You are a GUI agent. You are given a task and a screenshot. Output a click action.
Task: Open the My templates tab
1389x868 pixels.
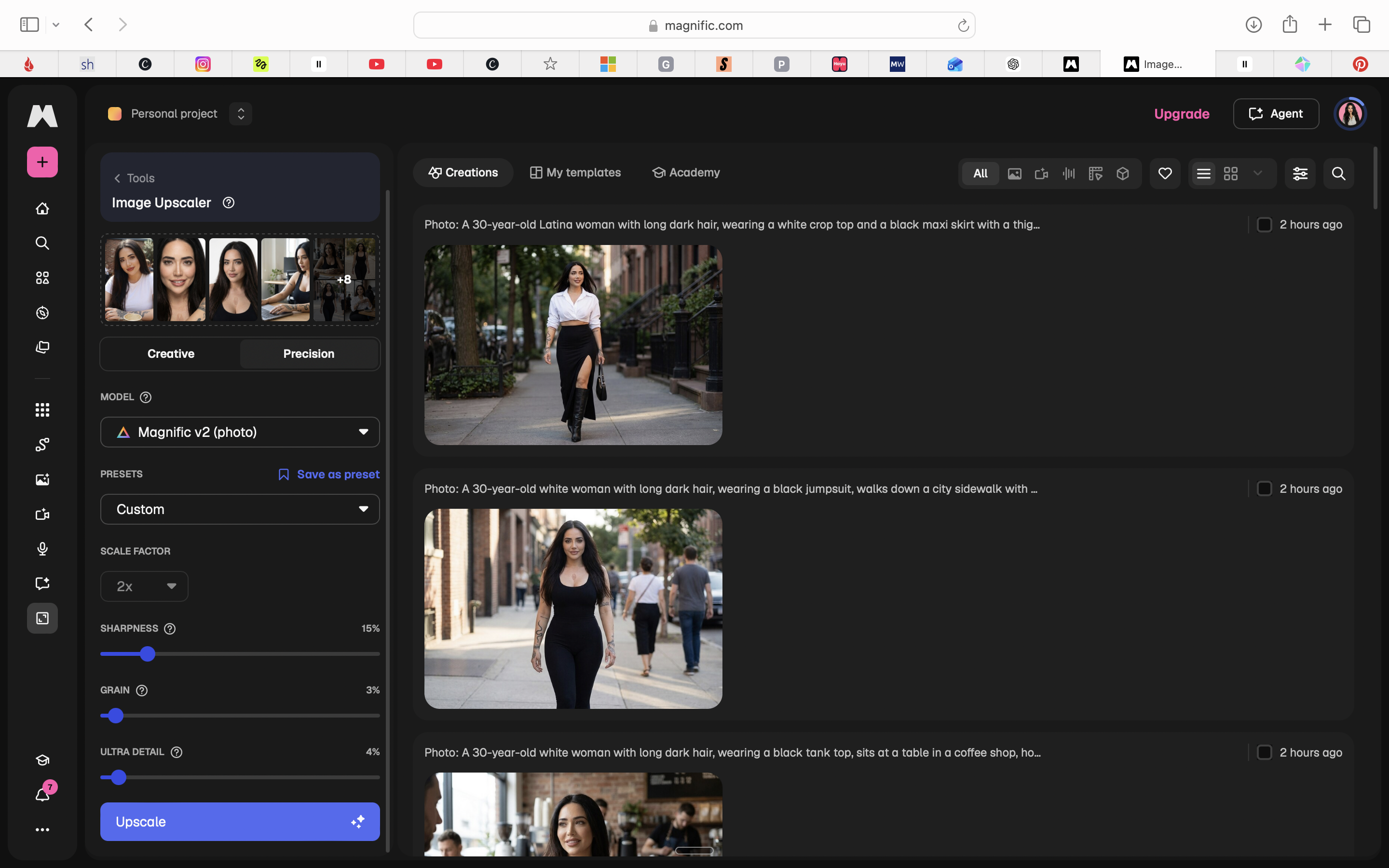(x=575, y=173)
